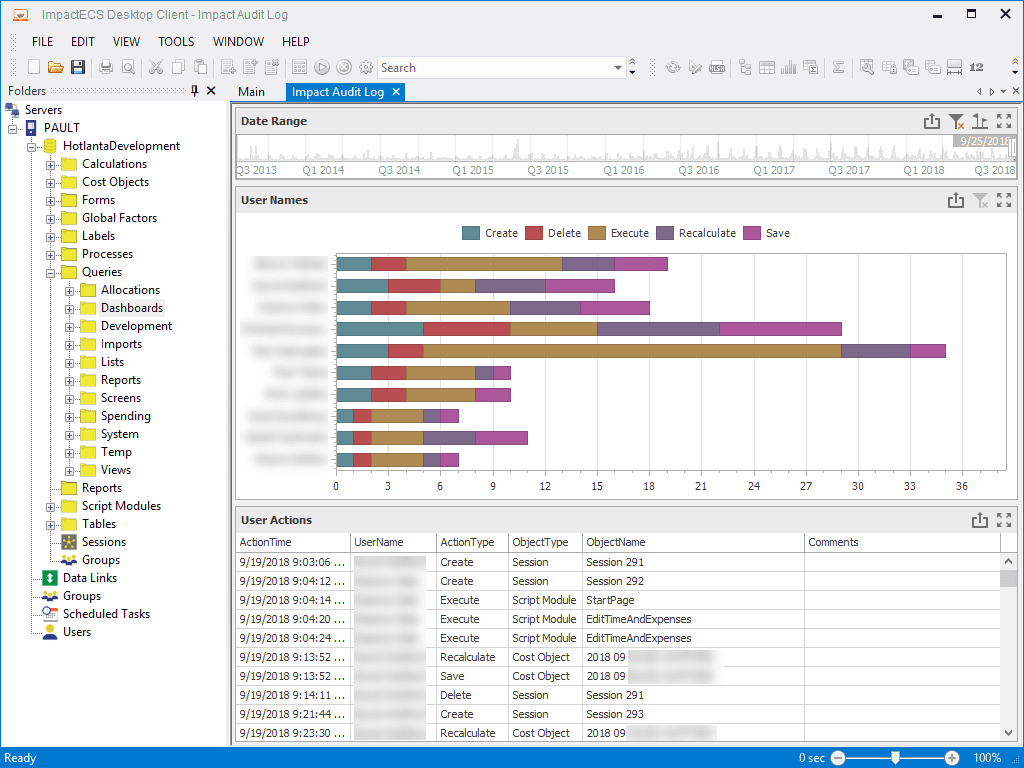The width and height of the screenshot is (1024, 768).
Task: Click the Stop circle-x toolbar icon
Action: pyautogui.click(x=344, y=67)
